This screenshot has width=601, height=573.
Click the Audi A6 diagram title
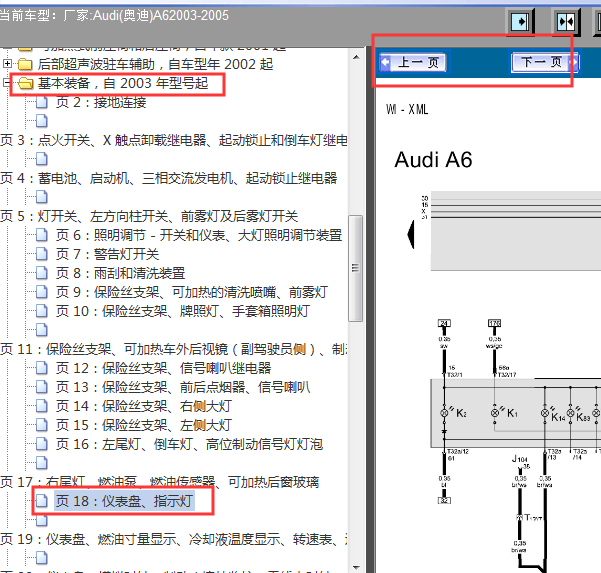434,160
